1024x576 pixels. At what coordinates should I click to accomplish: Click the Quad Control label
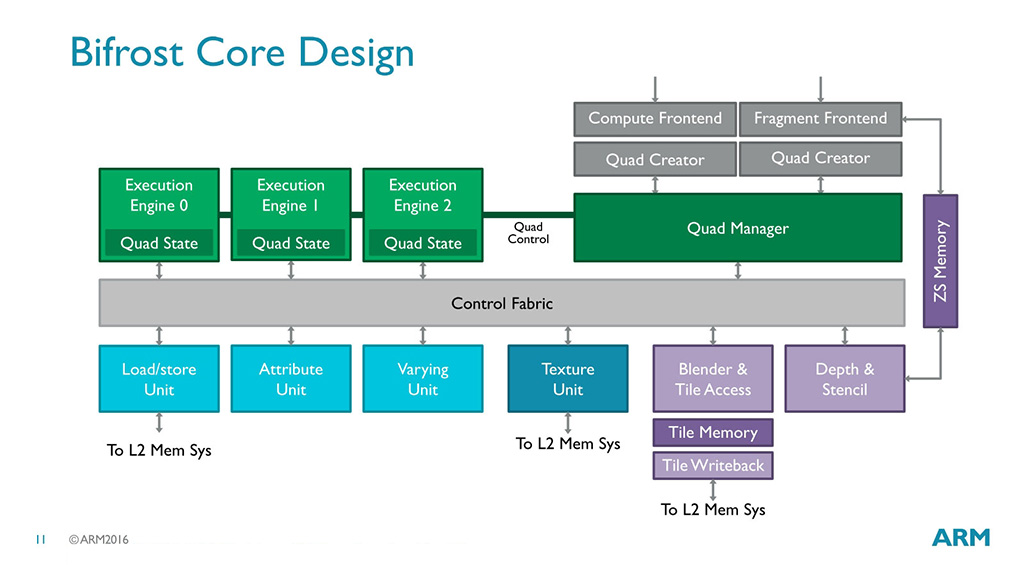[528, 233]
